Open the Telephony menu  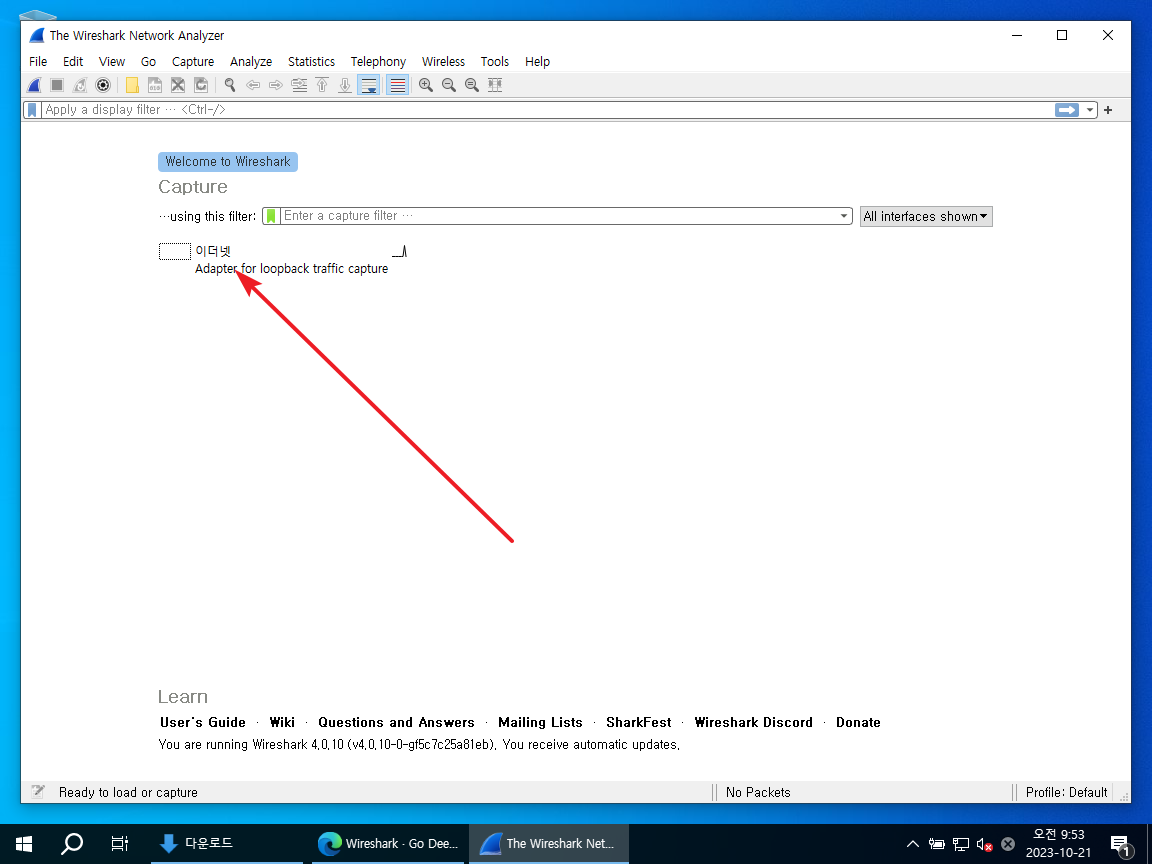[378, 62]
